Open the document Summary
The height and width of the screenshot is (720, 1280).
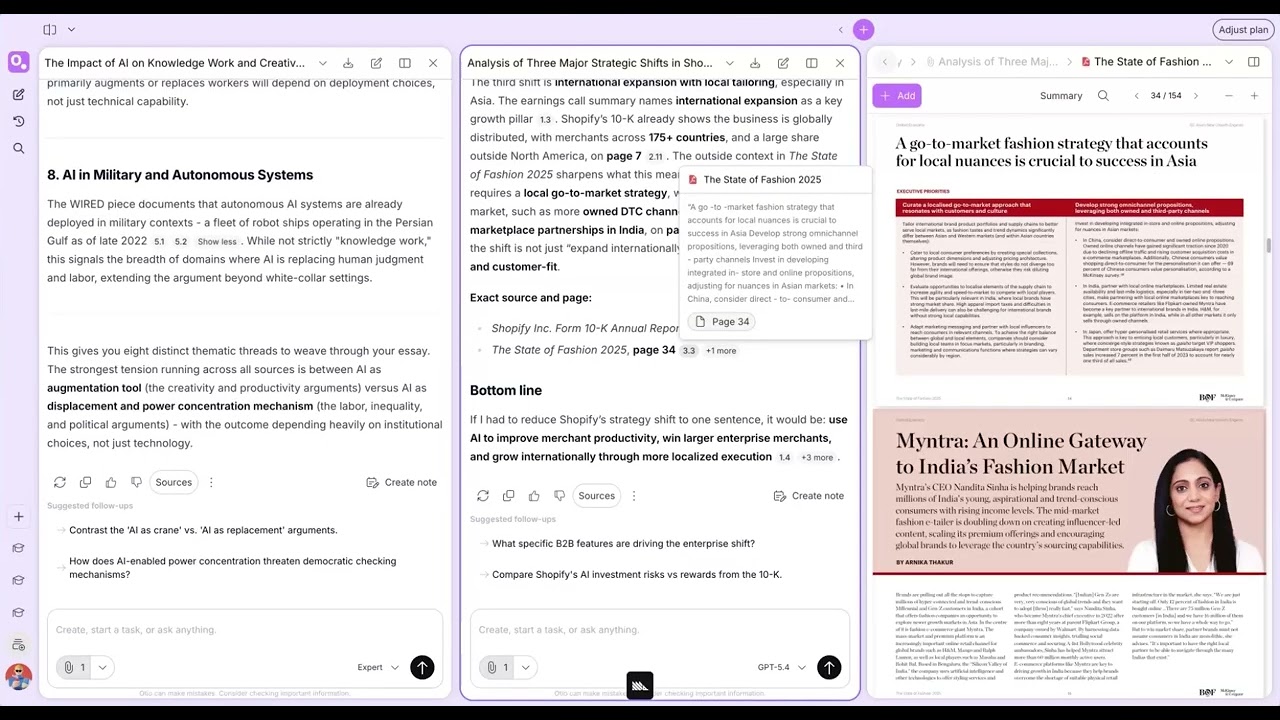(x=1061, y=96)
